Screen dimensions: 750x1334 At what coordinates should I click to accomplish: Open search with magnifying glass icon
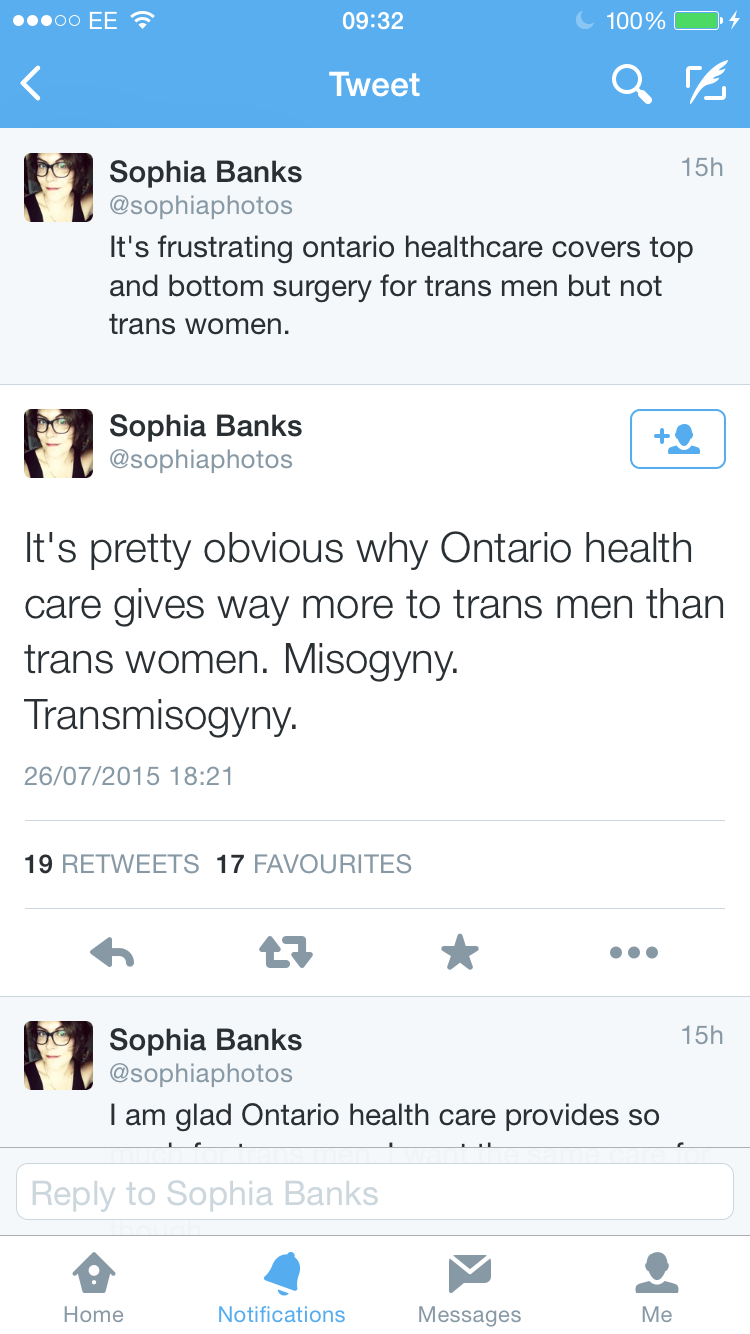(631, 84)
